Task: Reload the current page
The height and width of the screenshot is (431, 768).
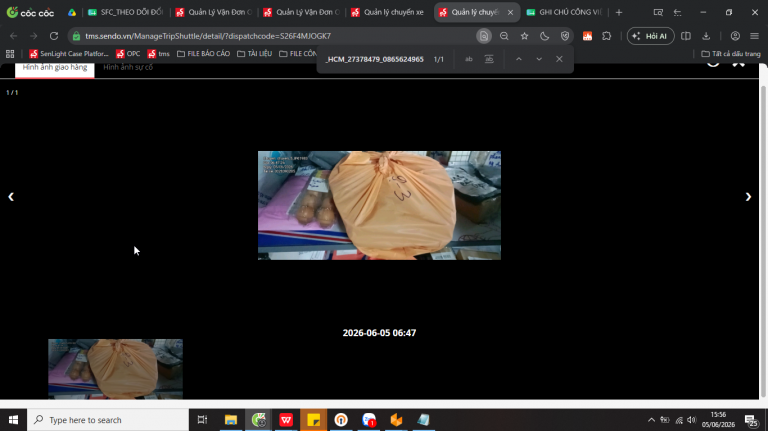Action: coord(54,36)
